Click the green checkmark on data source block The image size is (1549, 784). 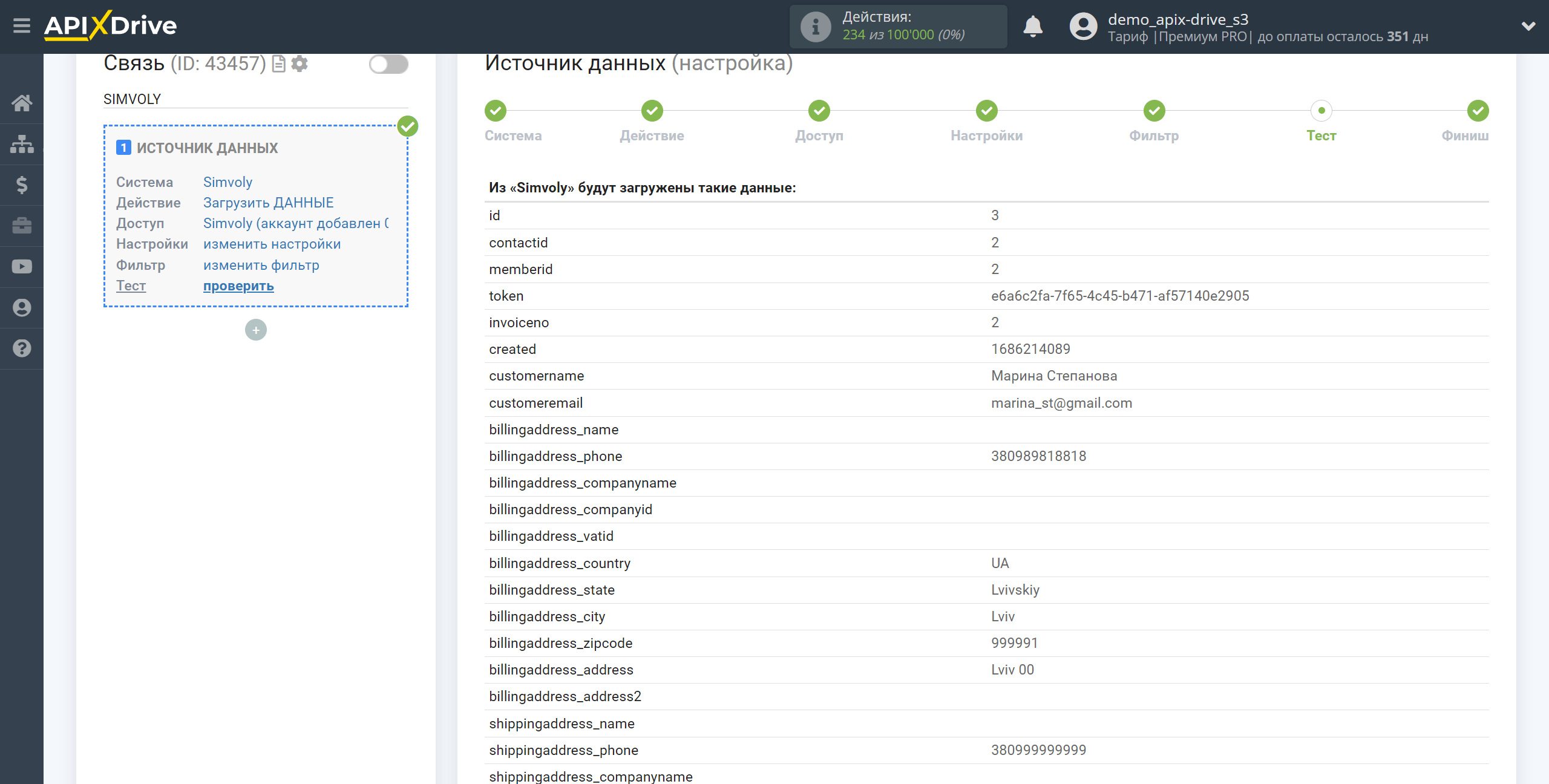pos(408,126)
